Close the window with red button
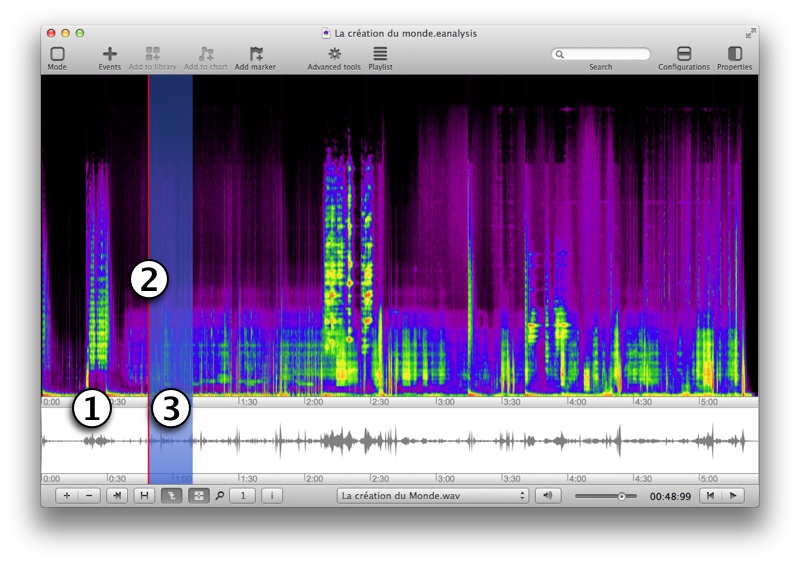 (x=51, y=33)
